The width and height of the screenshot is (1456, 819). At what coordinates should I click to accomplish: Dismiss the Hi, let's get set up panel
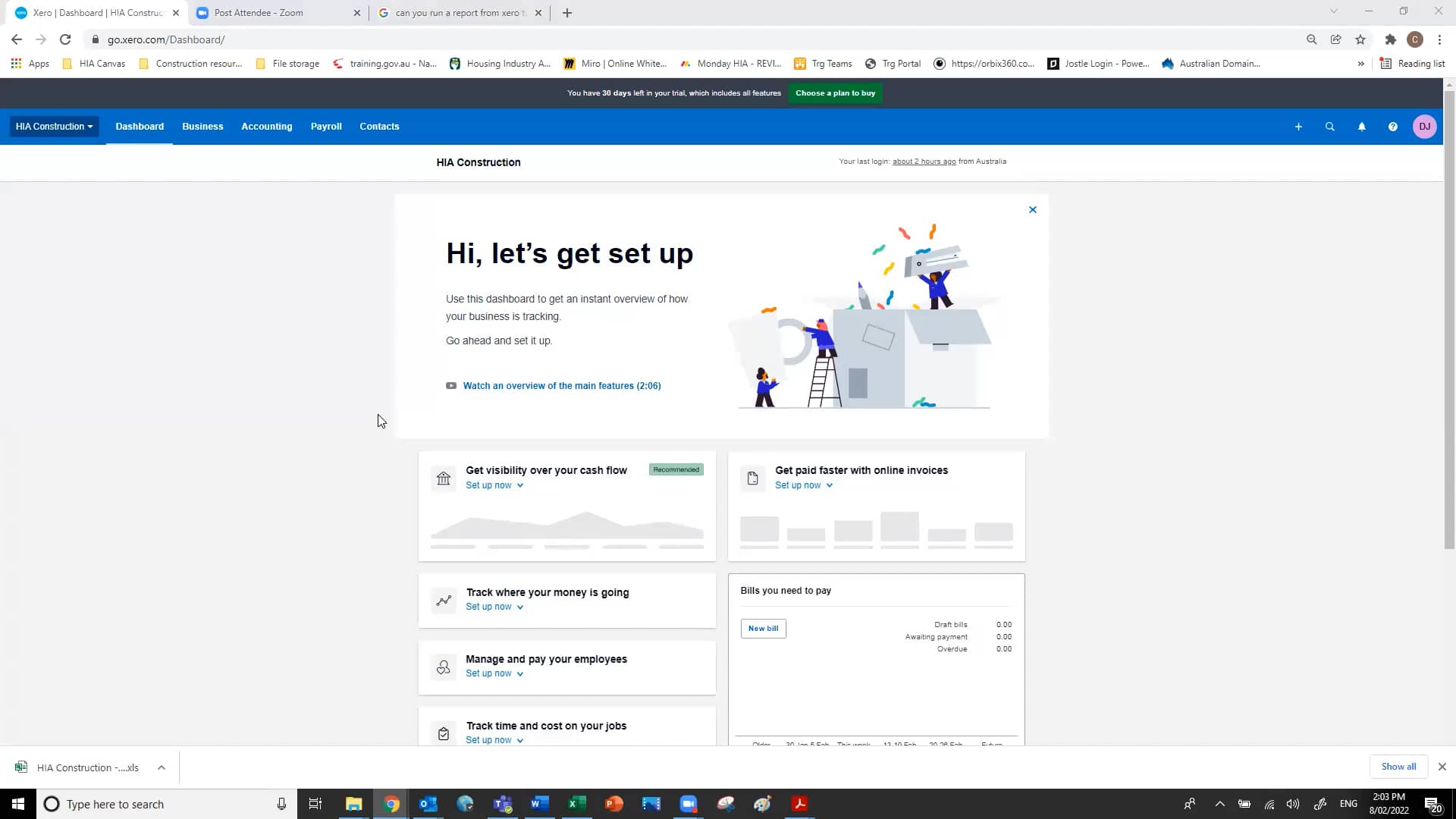1032,209
